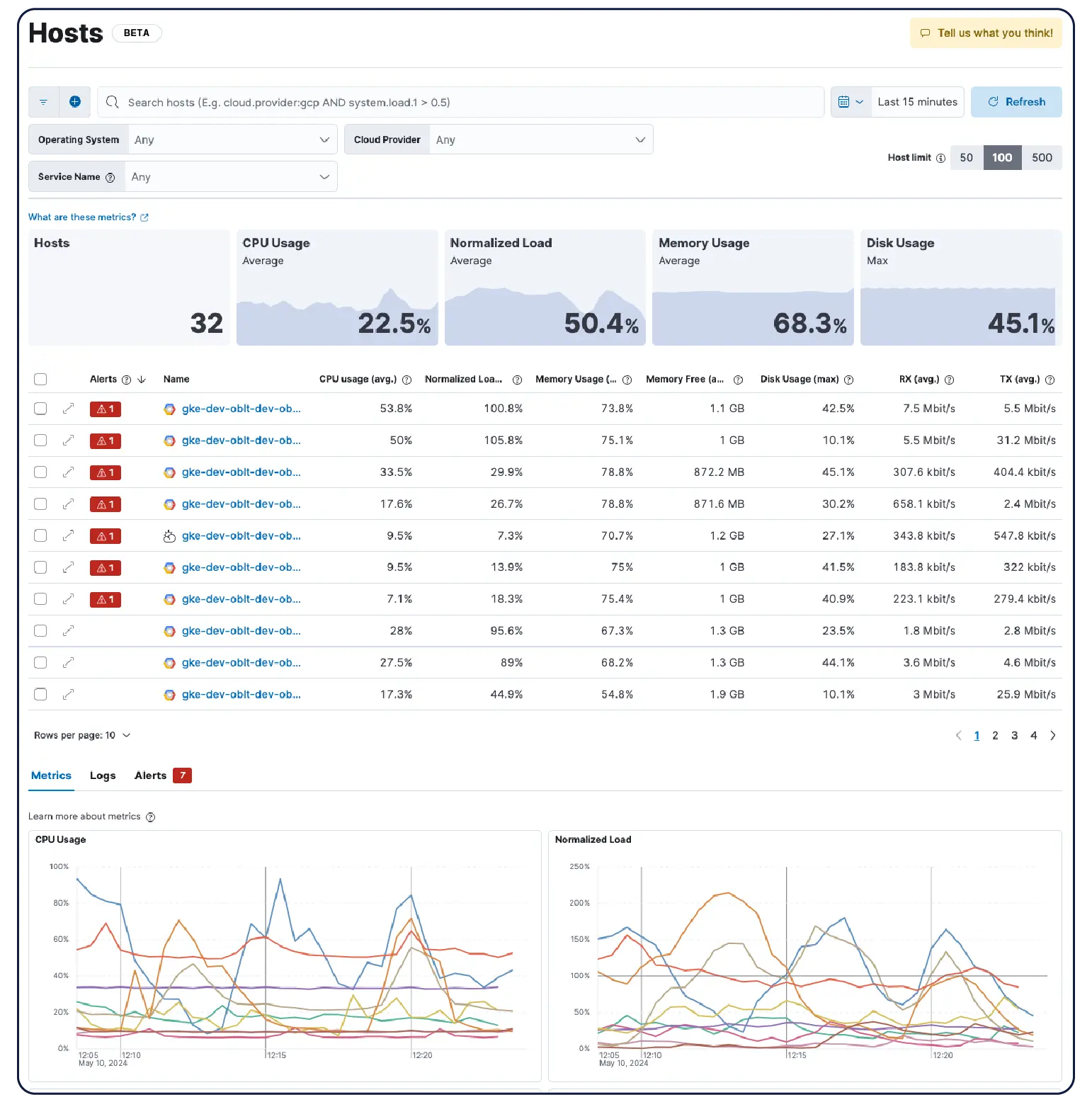
Task: Open the add filter plus icon
Action: [75, 101]
